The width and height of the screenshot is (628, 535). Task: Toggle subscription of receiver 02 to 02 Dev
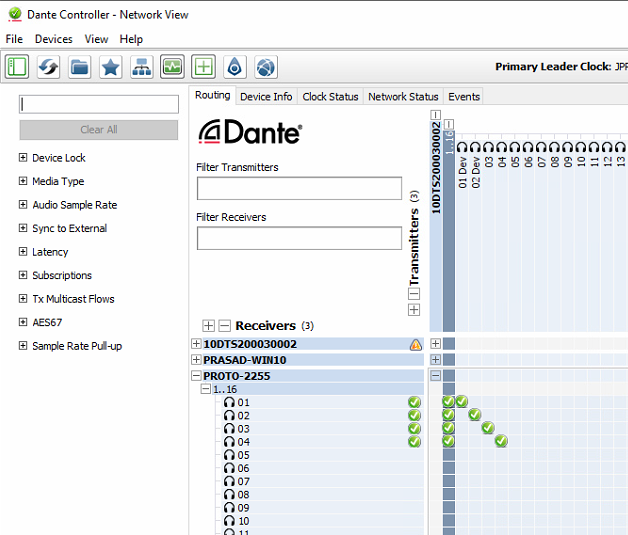pyautogui.click(x=475, y=414)
